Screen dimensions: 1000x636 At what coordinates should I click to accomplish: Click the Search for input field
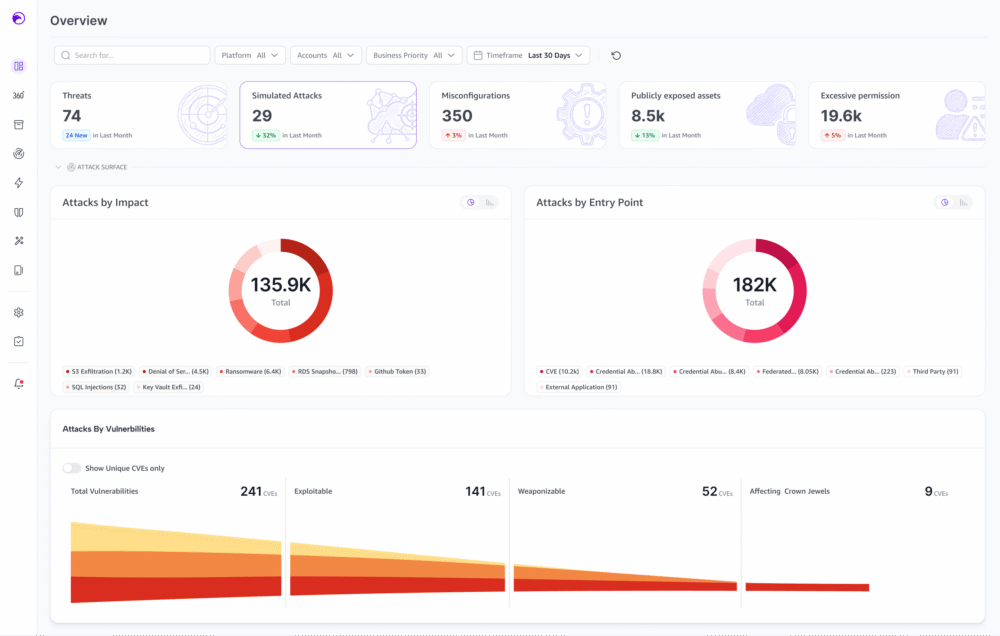point(132,55)
